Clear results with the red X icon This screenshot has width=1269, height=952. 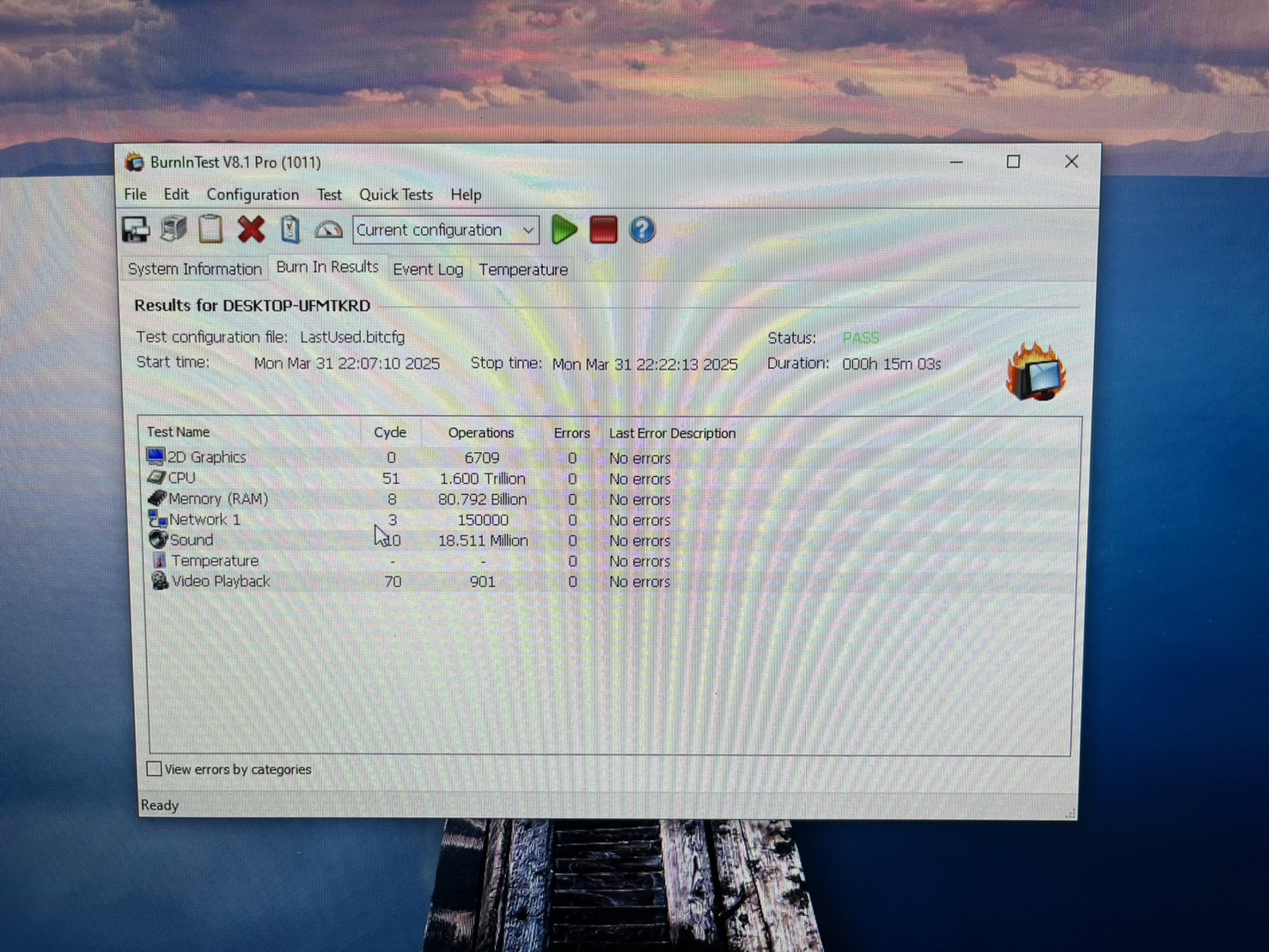251,229
